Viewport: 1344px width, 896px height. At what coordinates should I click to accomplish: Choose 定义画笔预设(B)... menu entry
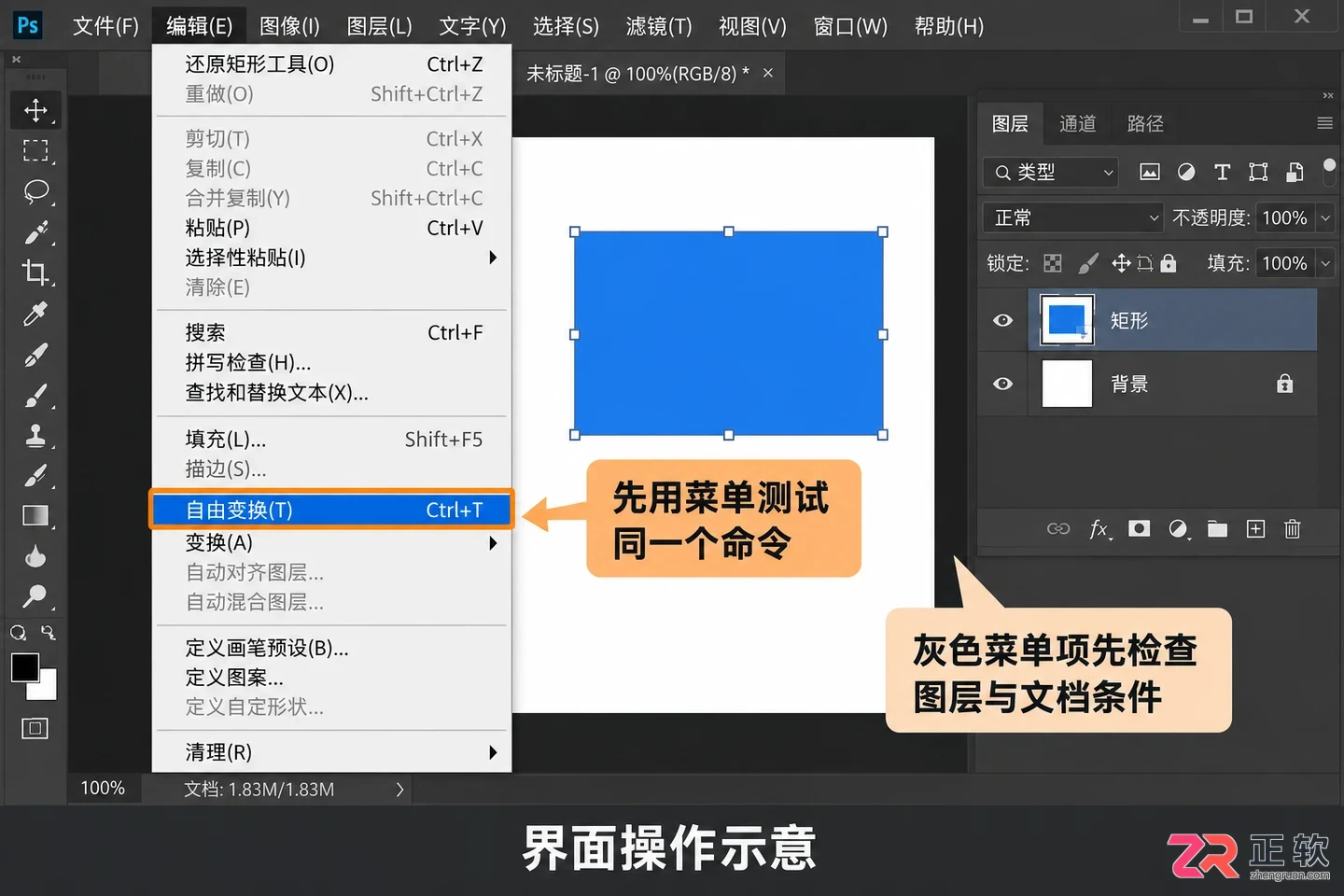click(331, 648)
